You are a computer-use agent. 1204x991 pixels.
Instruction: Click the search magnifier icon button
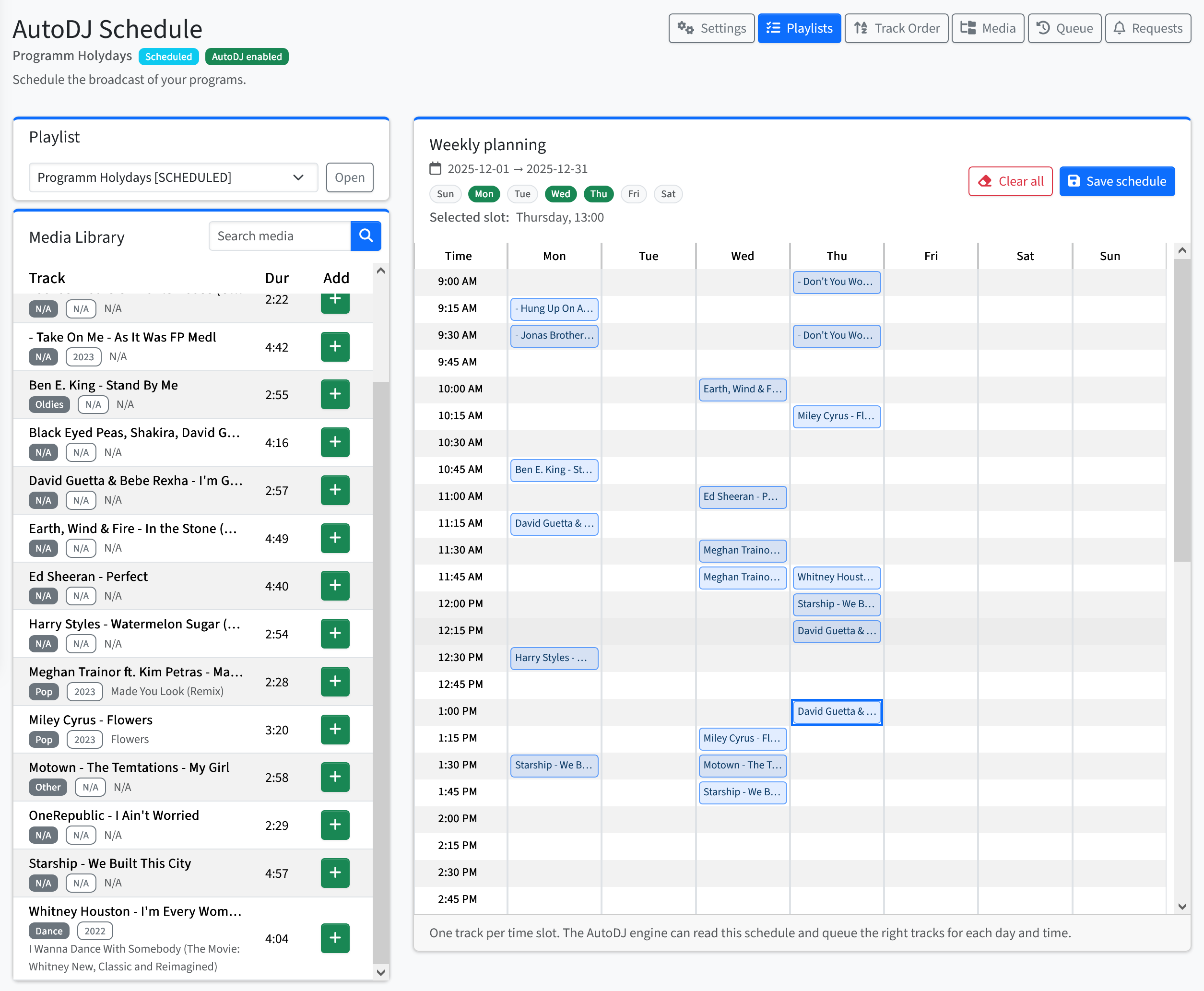[x=366, y=236]
